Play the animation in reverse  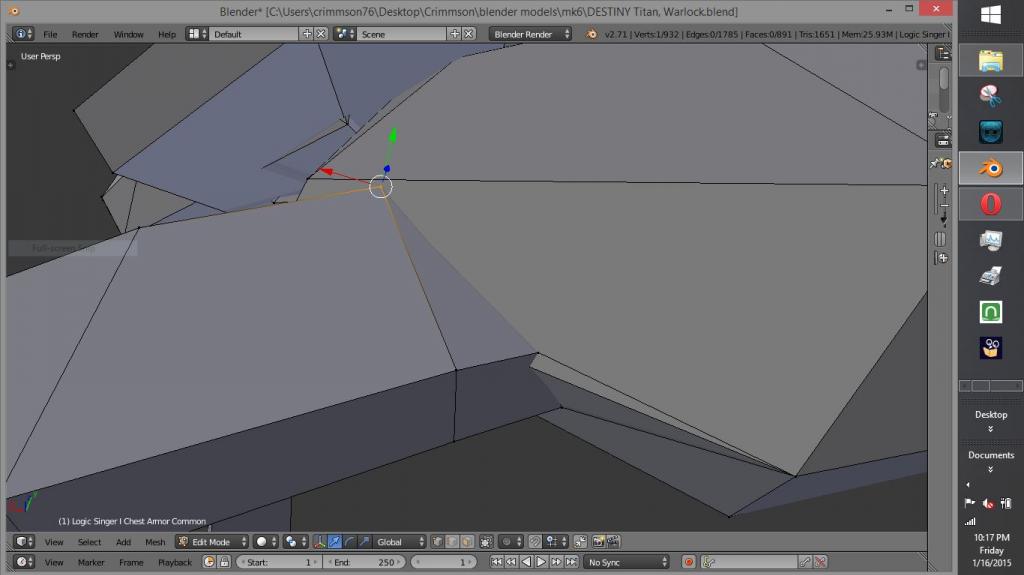(x=526, y=562)
